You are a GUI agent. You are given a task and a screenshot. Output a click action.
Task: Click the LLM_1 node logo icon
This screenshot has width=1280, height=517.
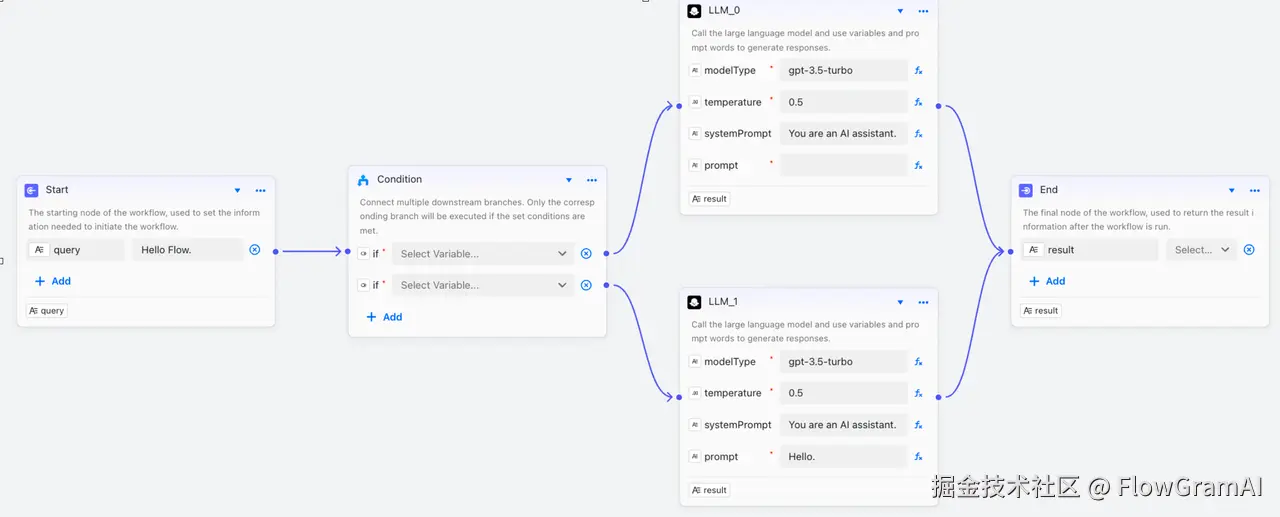point(694,302)
